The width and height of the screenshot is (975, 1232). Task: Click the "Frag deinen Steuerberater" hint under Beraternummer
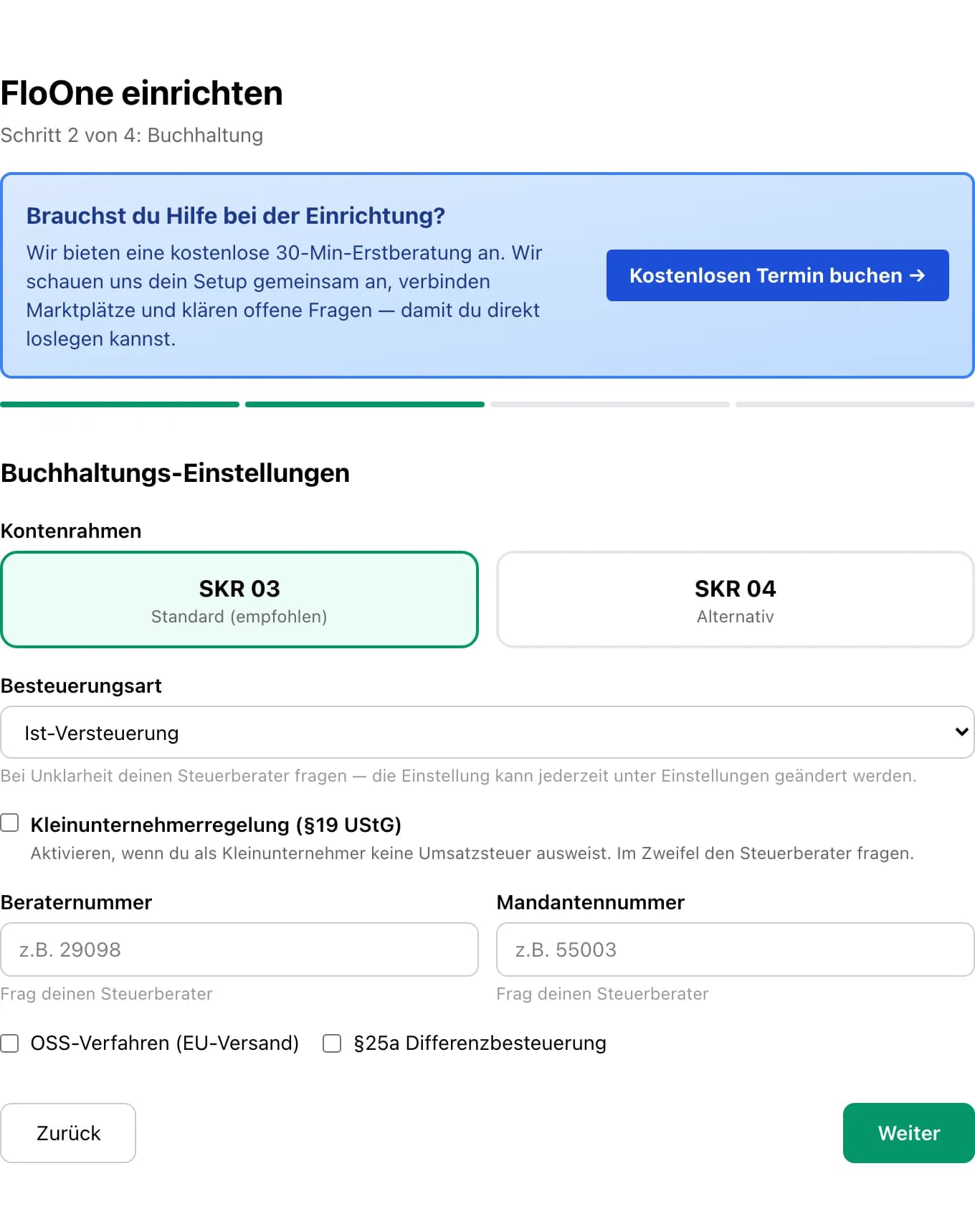coord(107,994)
